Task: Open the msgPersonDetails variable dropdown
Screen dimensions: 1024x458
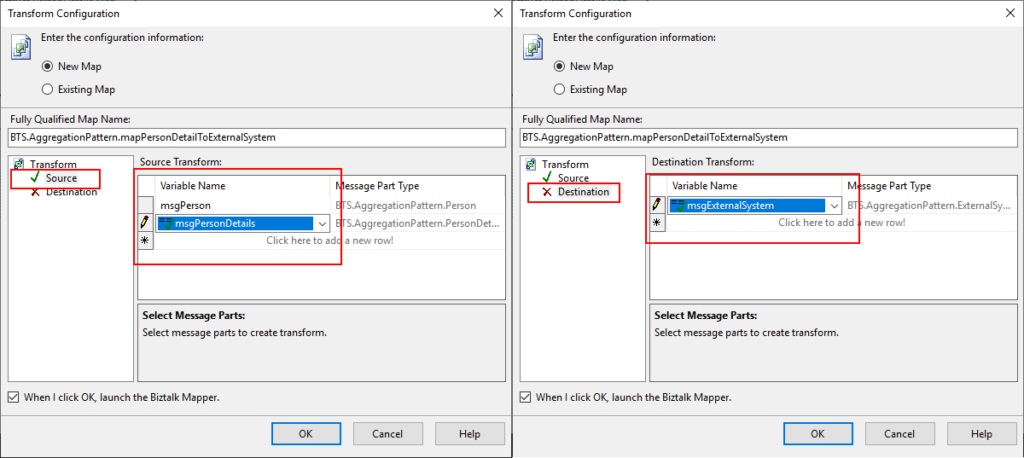Action: pyautogui.click(x=322, y=224)
